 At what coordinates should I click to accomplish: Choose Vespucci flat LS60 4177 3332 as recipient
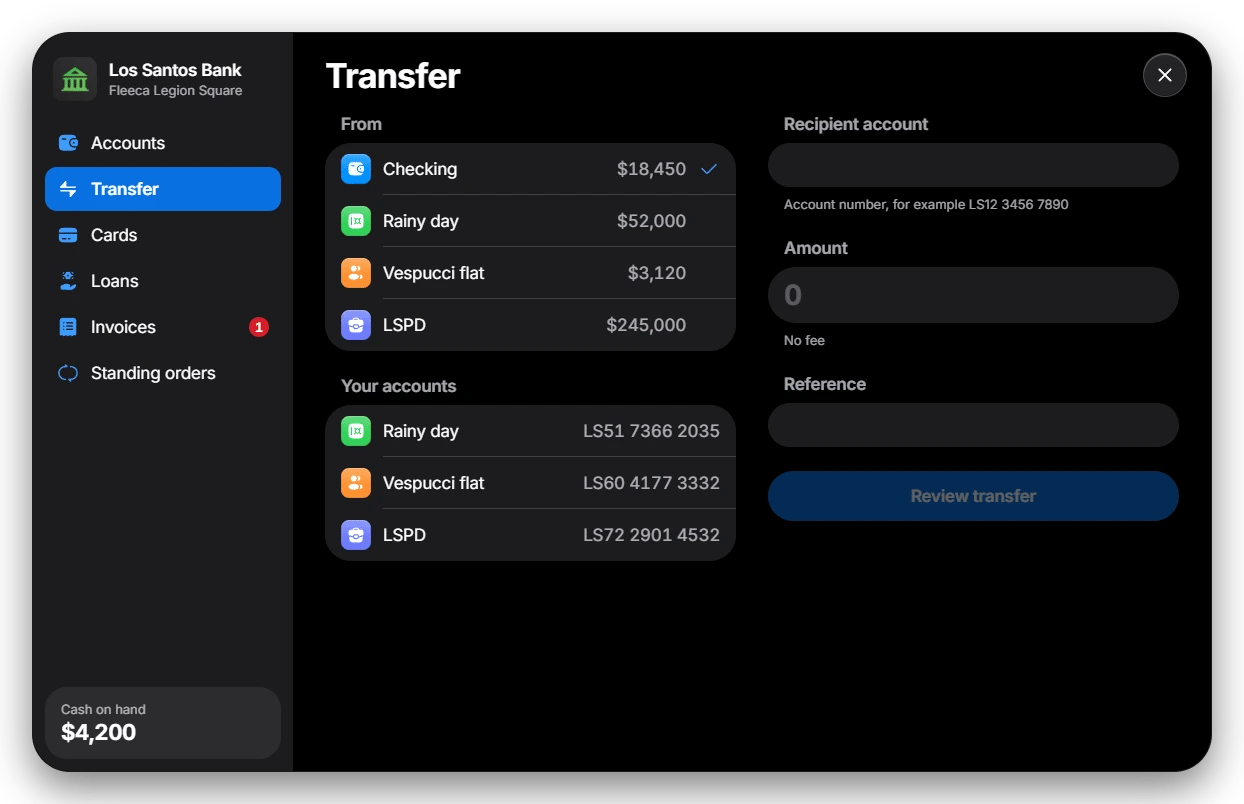point(530,483)
